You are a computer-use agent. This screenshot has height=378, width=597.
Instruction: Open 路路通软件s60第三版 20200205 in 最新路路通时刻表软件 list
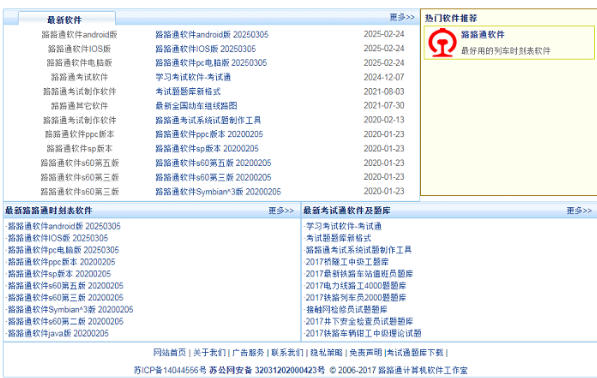tap(65, 298)
